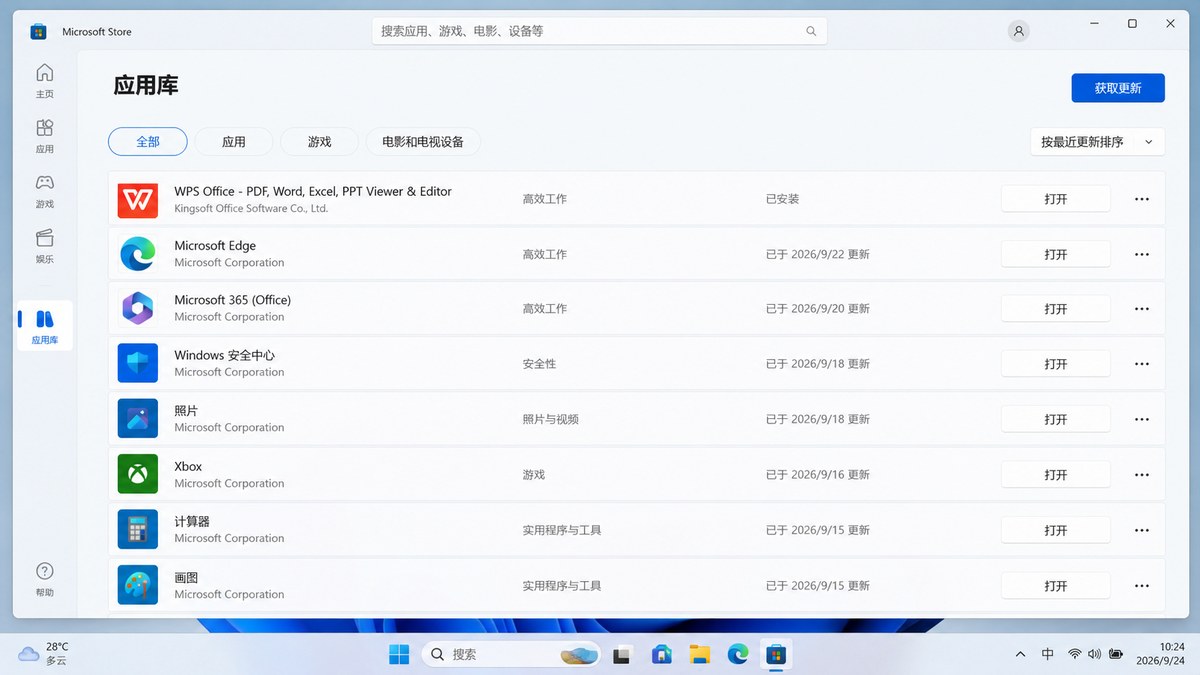Select the 应用 filter tab

234,142
